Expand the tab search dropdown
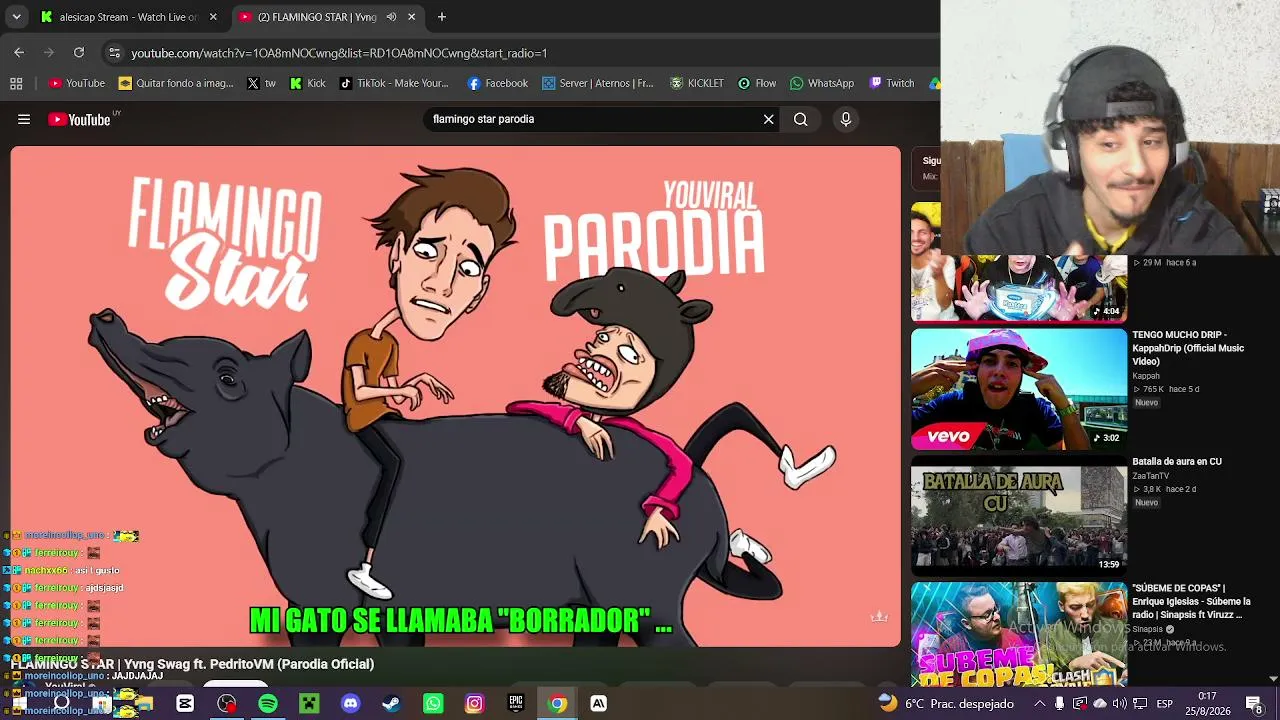 [x=16, y=17]
